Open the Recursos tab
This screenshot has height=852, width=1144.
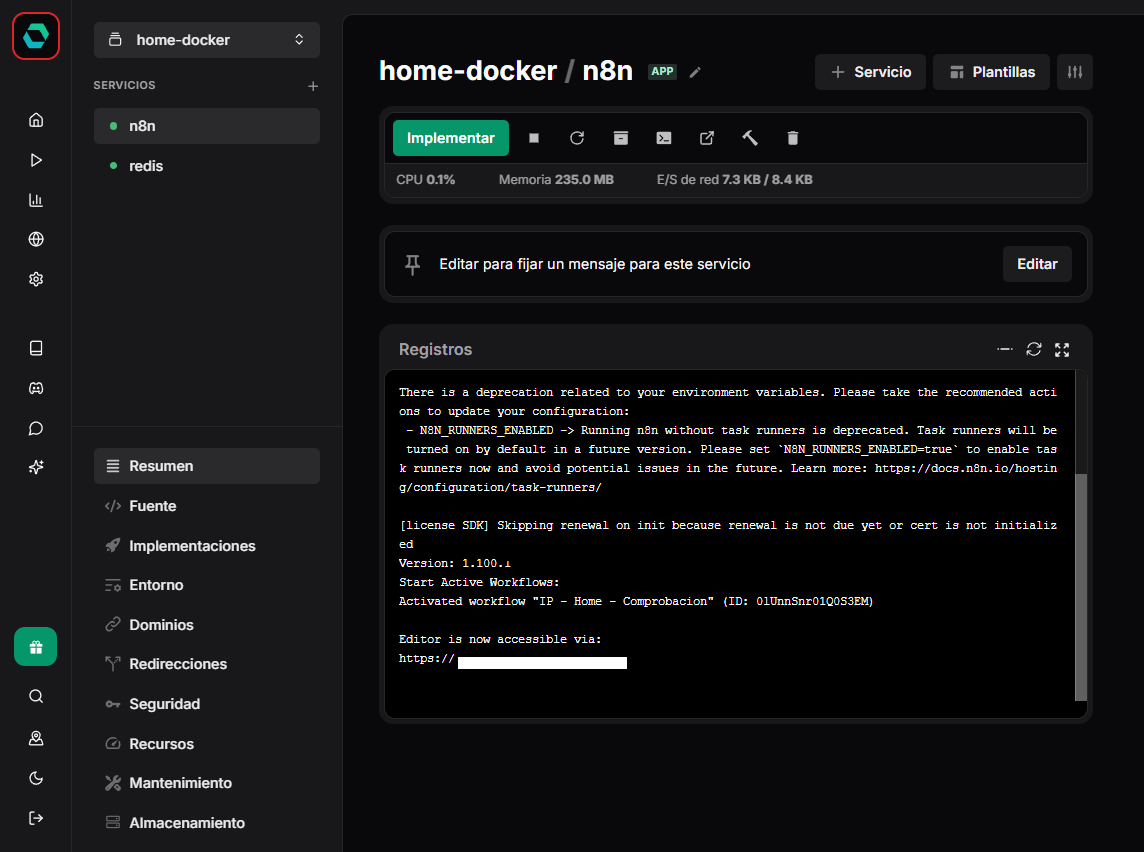[x=206, y=744]
